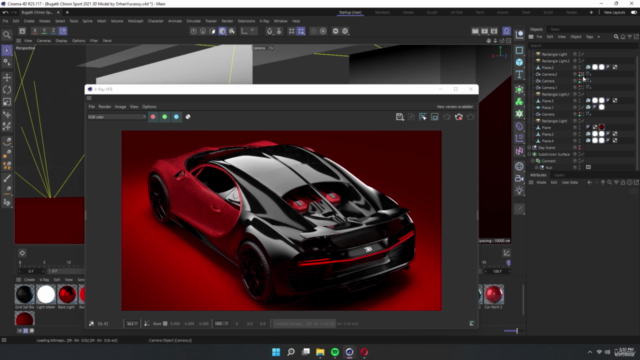Image resolution: width=640 pixels, height=360 pixels.
Task: Open File Explorer from the taskbar
Action: click(320, 352)
